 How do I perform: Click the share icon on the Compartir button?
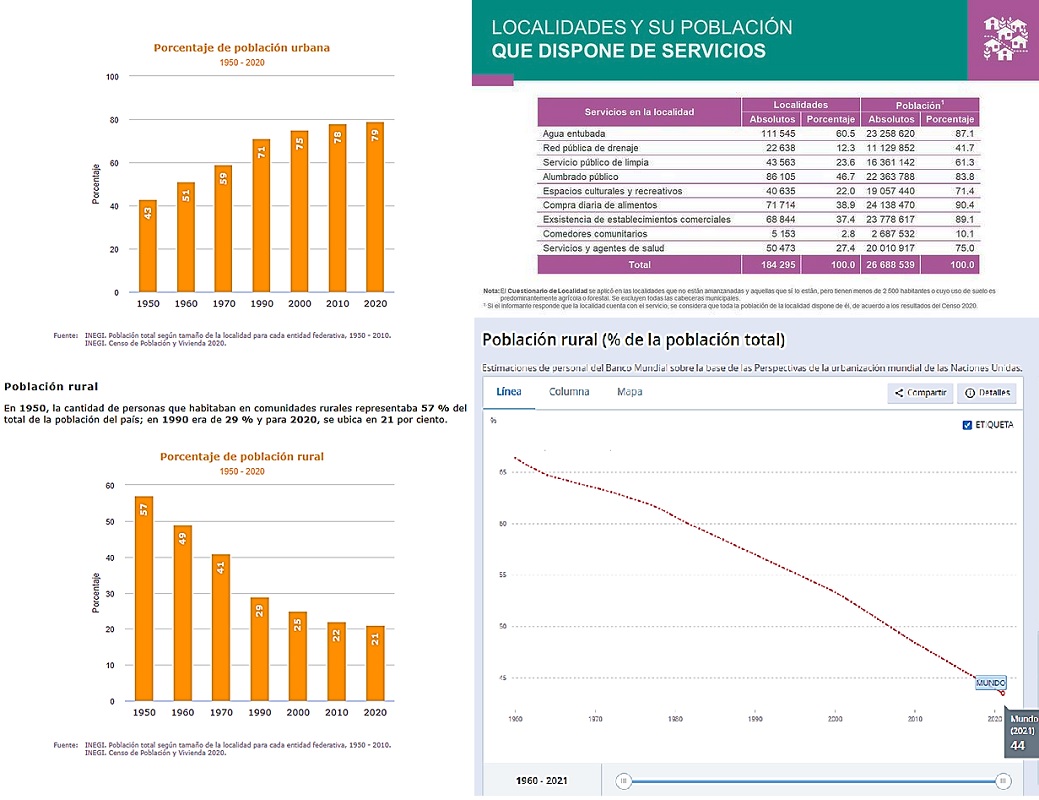[899, 393]
